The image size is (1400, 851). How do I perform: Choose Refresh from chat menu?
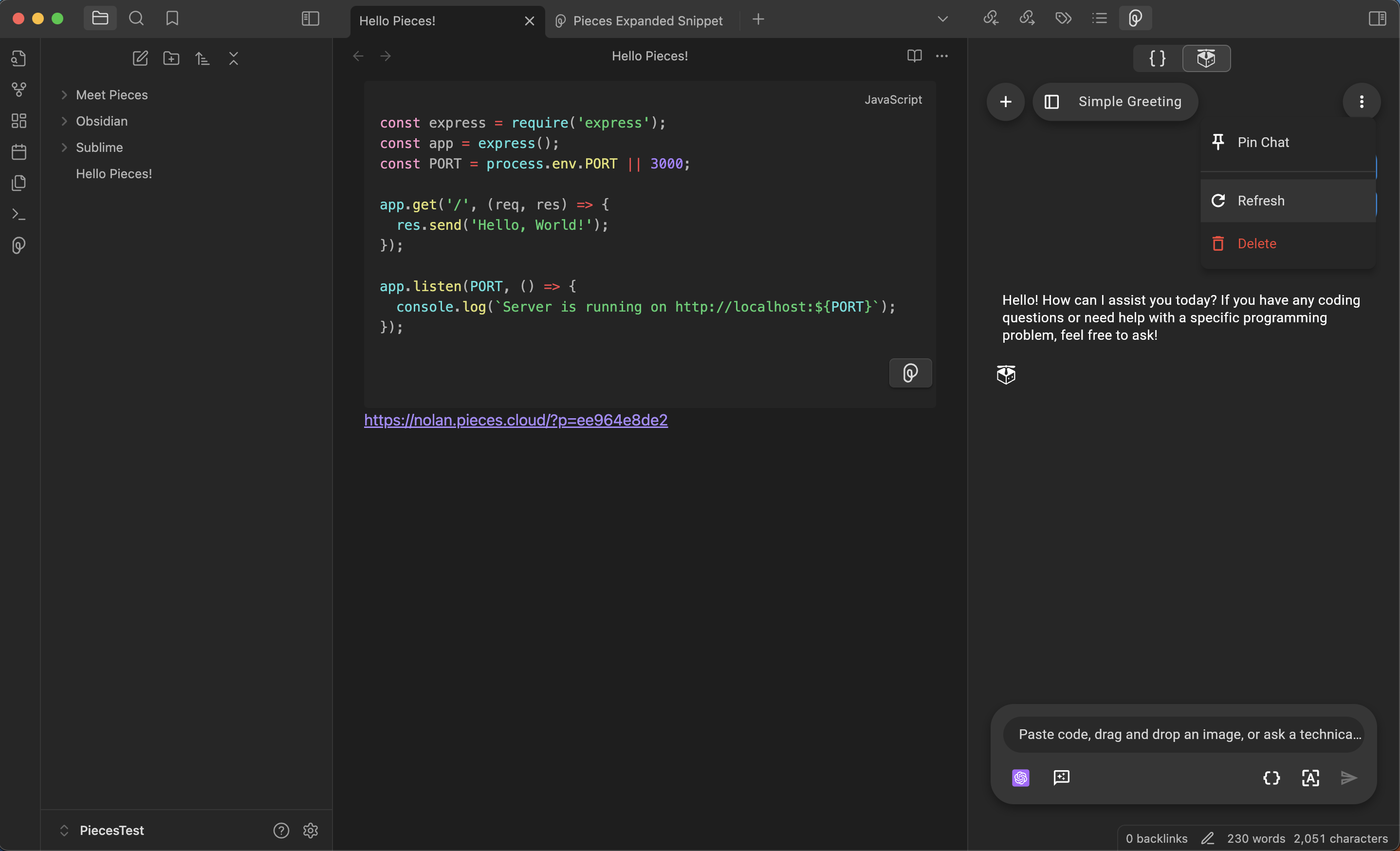pos(1288,201)
